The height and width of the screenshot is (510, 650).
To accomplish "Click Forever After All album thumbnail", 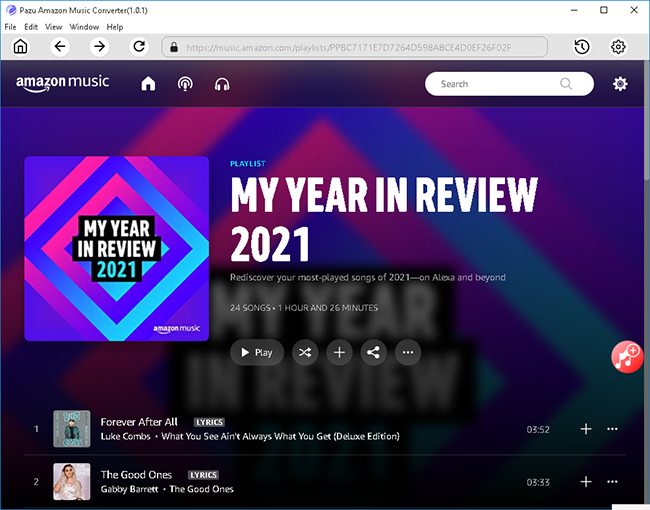I will coord(72,429).
